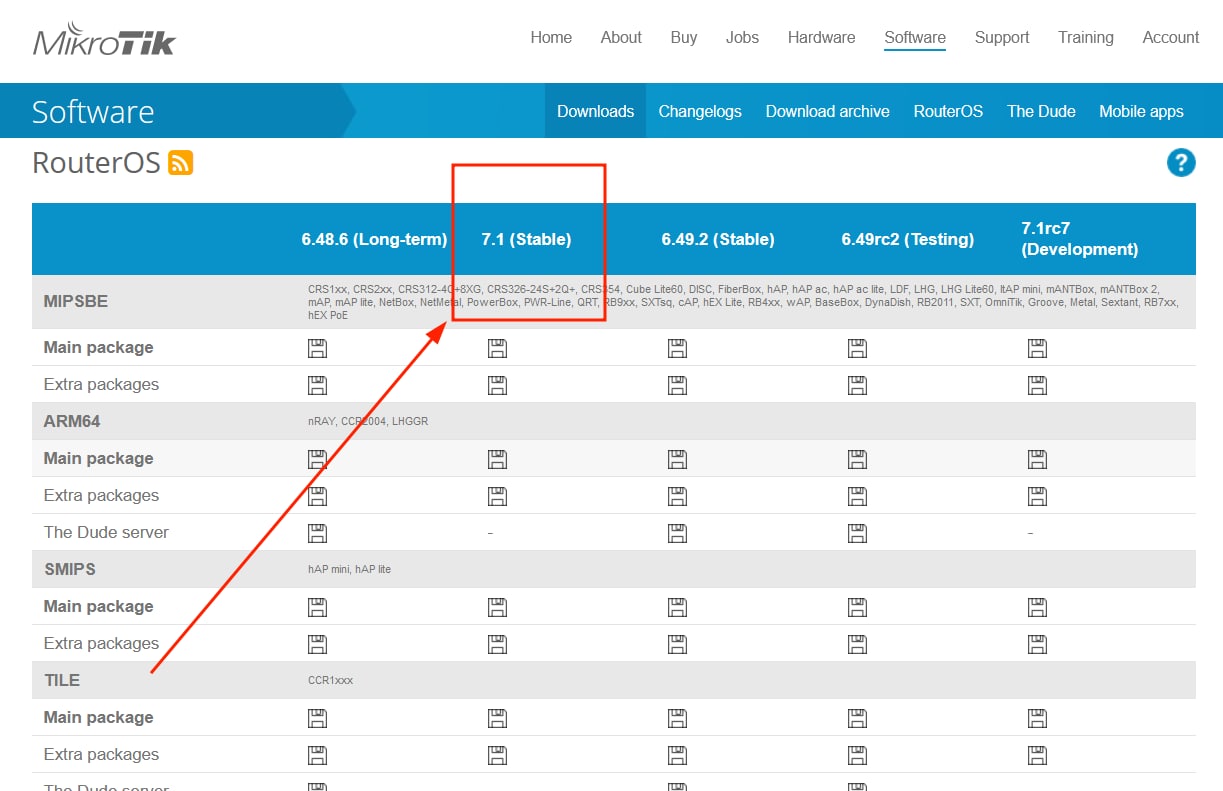Screen dimensions: 1223x791
Task: Open the Training page
Action: [x=1086, y=37]
